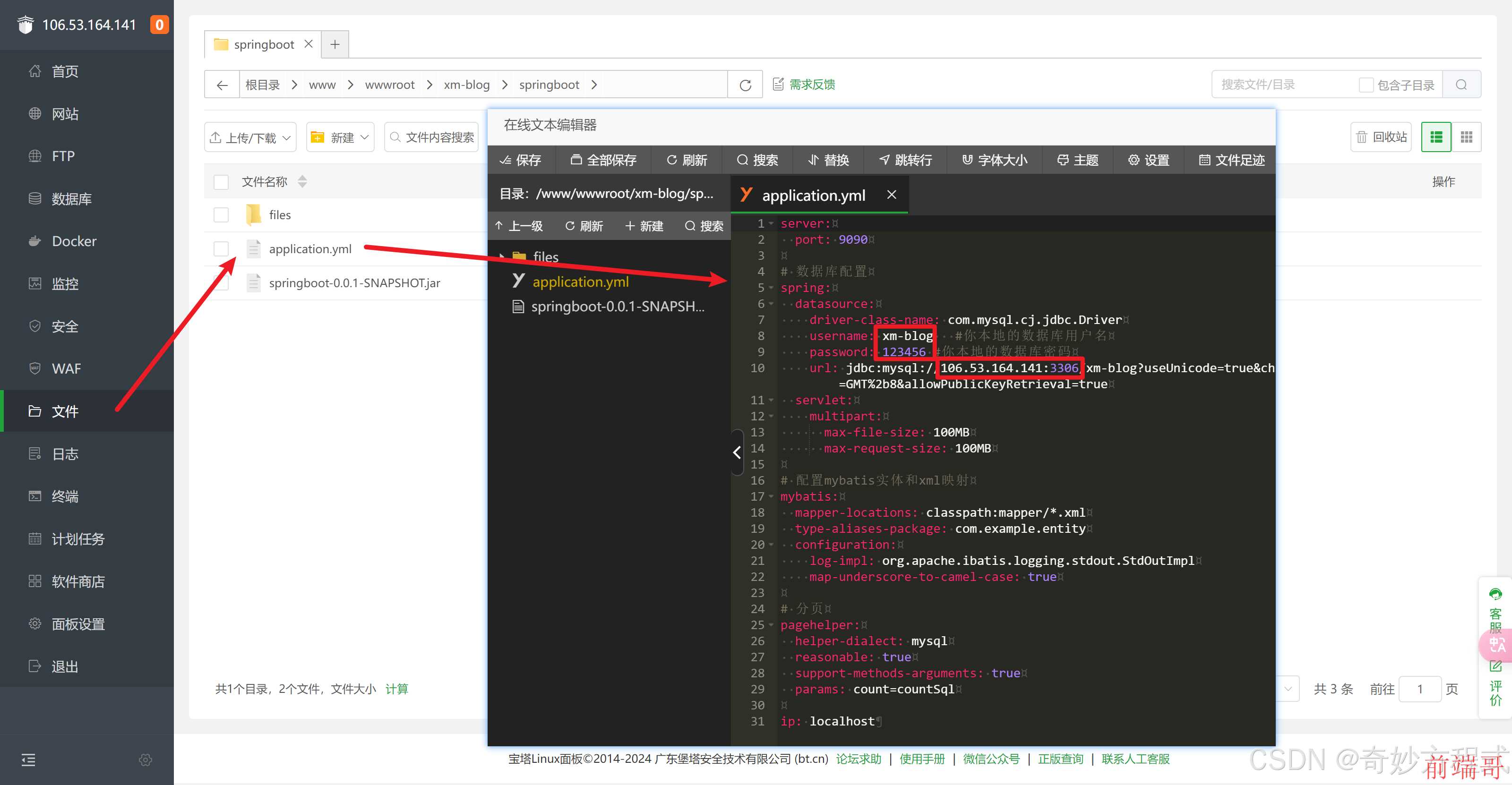1512x785 pixels.
Task: Expand the files folder in editor tree
Action: click(x=501, y=256)
